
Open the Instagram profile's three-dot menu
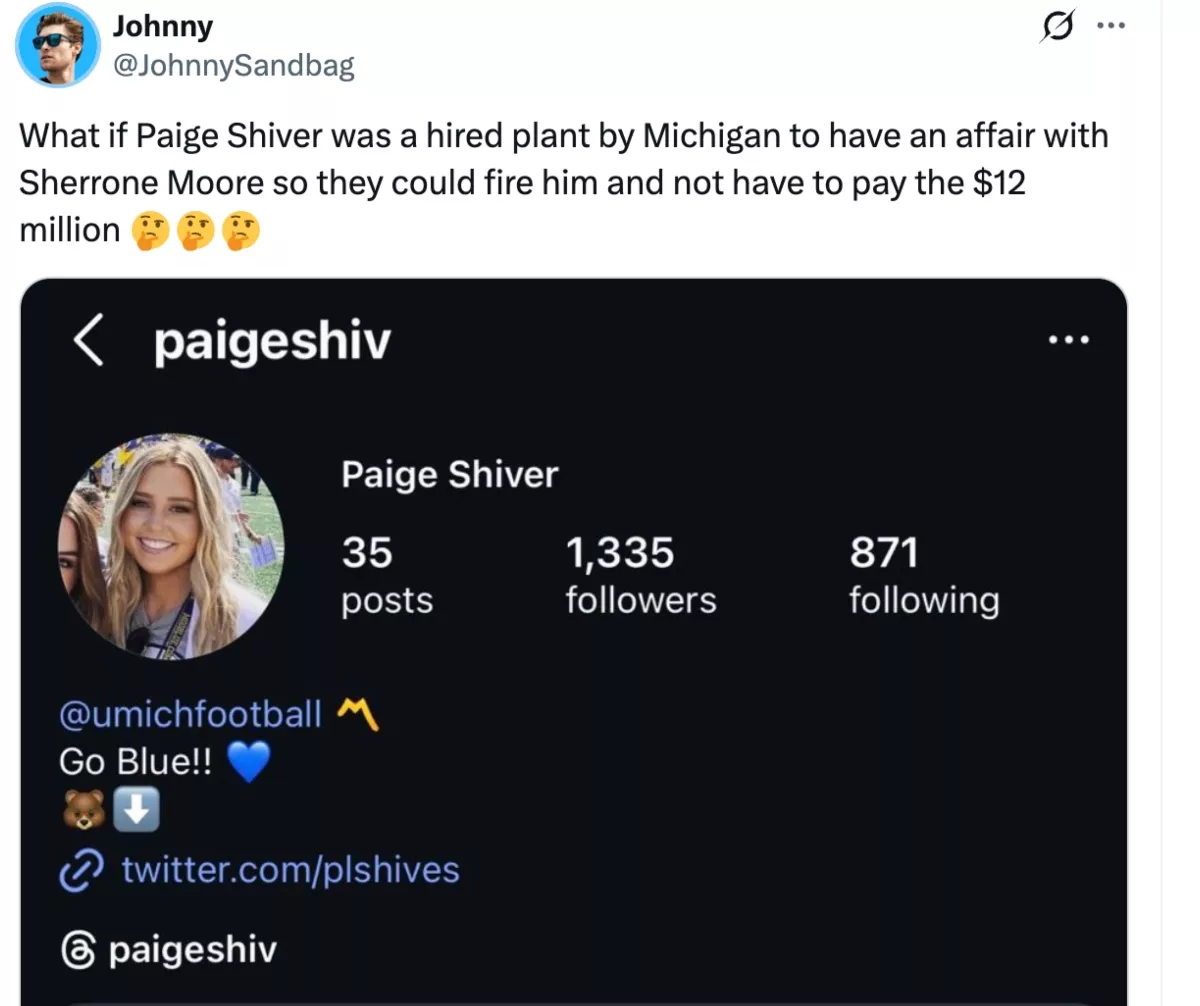(1069, 339)
